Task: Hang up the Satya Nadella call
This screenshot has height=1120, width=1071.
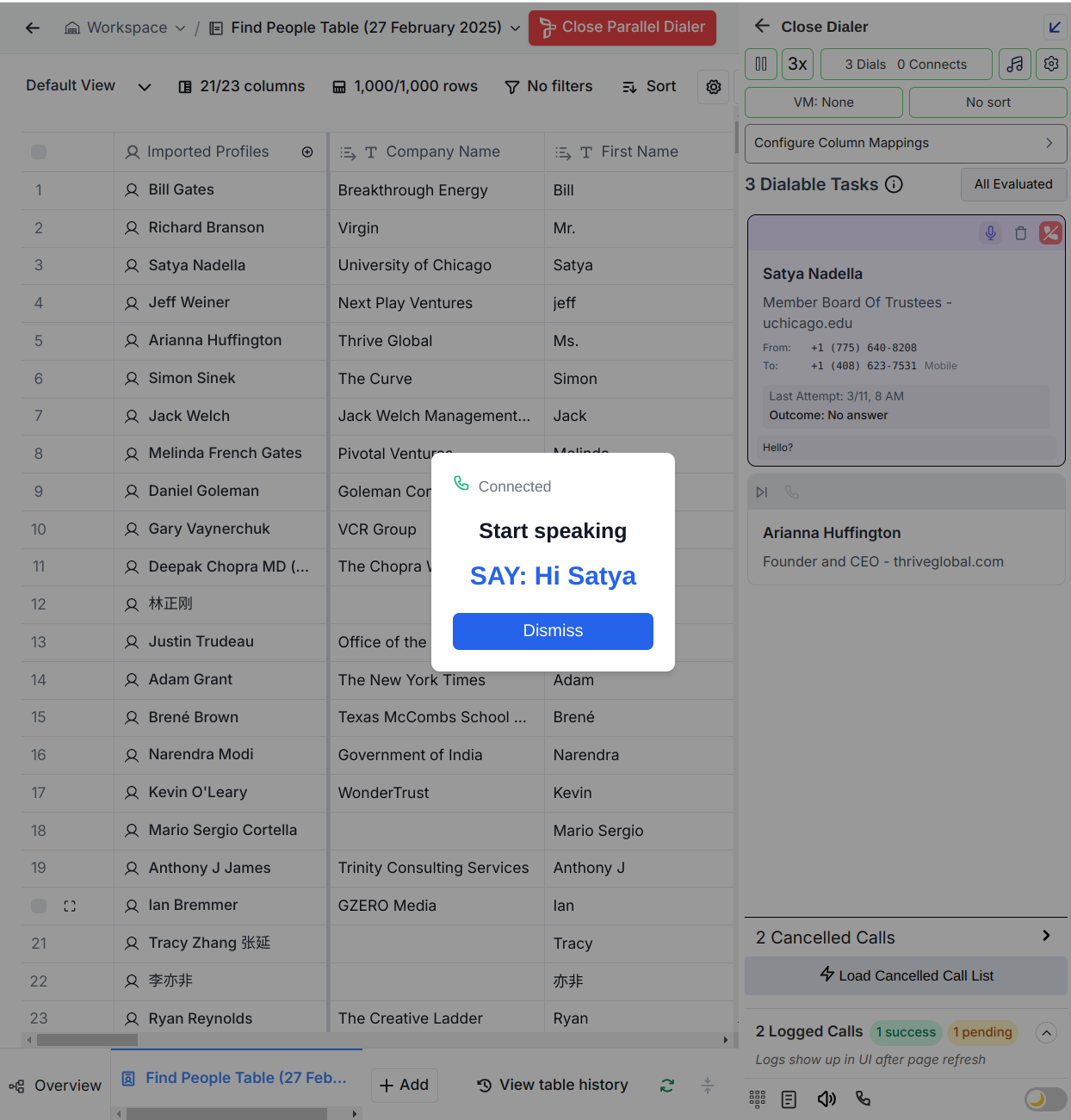Action: tap(1050, 232)
